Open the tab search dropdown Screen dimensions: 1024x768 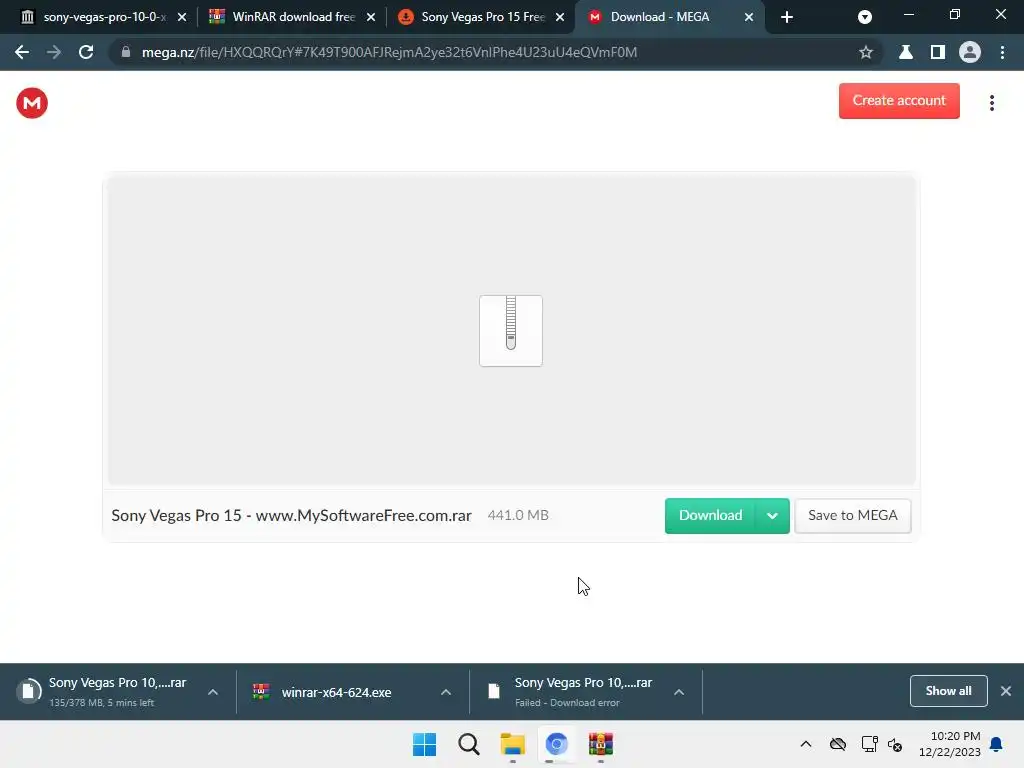pos(865,17)
